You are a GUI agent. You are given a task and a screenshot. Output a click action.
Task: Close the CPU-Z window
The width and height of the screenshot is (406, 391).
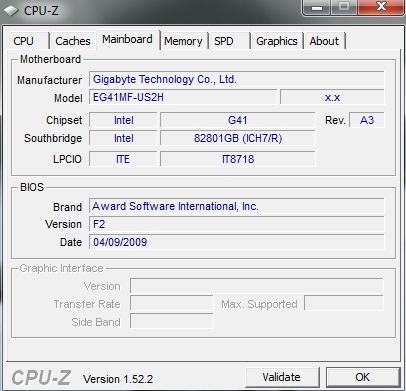pyautogui.click(x=381, y=7)
